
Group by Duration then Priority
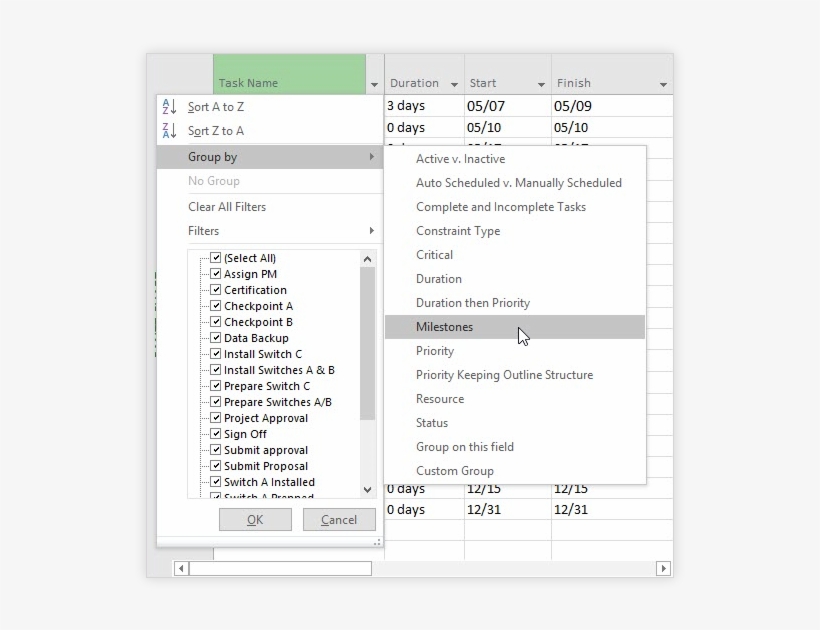[x=515, y=303]
